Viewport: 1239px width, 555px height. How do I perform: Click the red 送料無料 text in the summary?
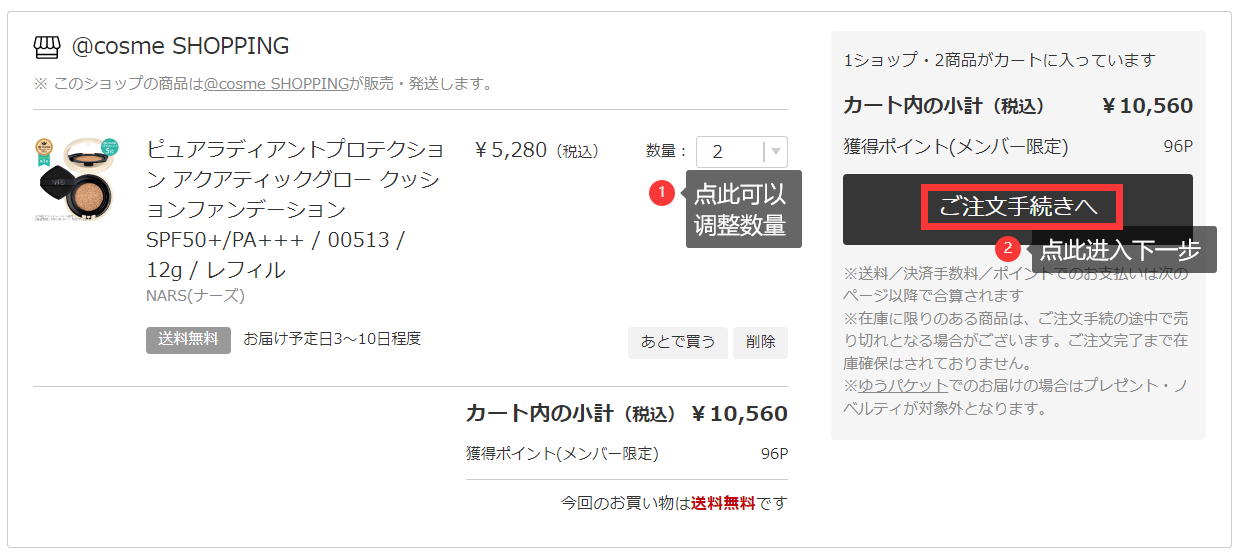pyautogui.click(x=723, y=503)
